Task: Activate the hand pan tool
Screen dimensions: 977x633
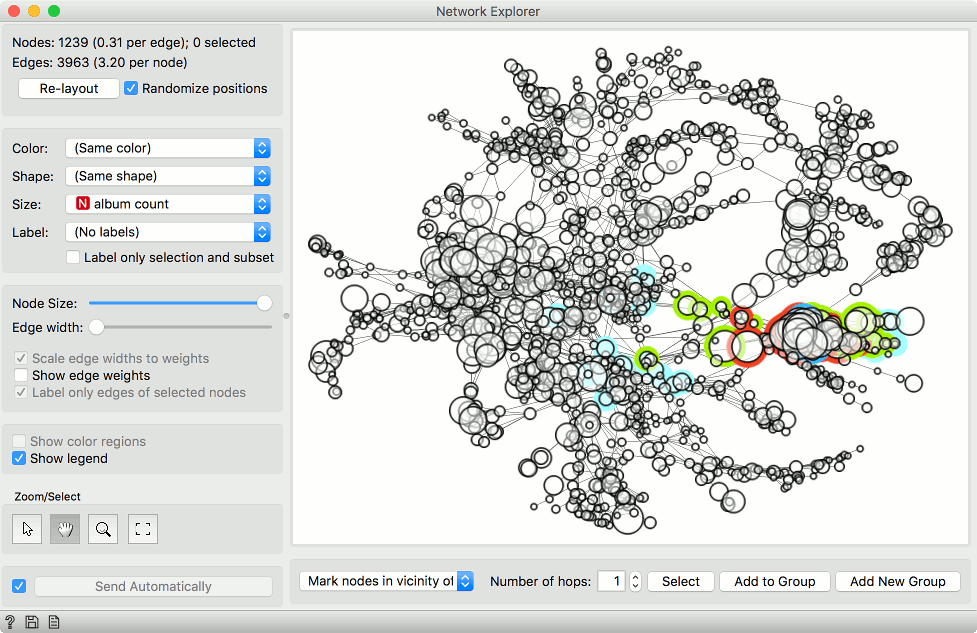Action: [x=65, y=529]
